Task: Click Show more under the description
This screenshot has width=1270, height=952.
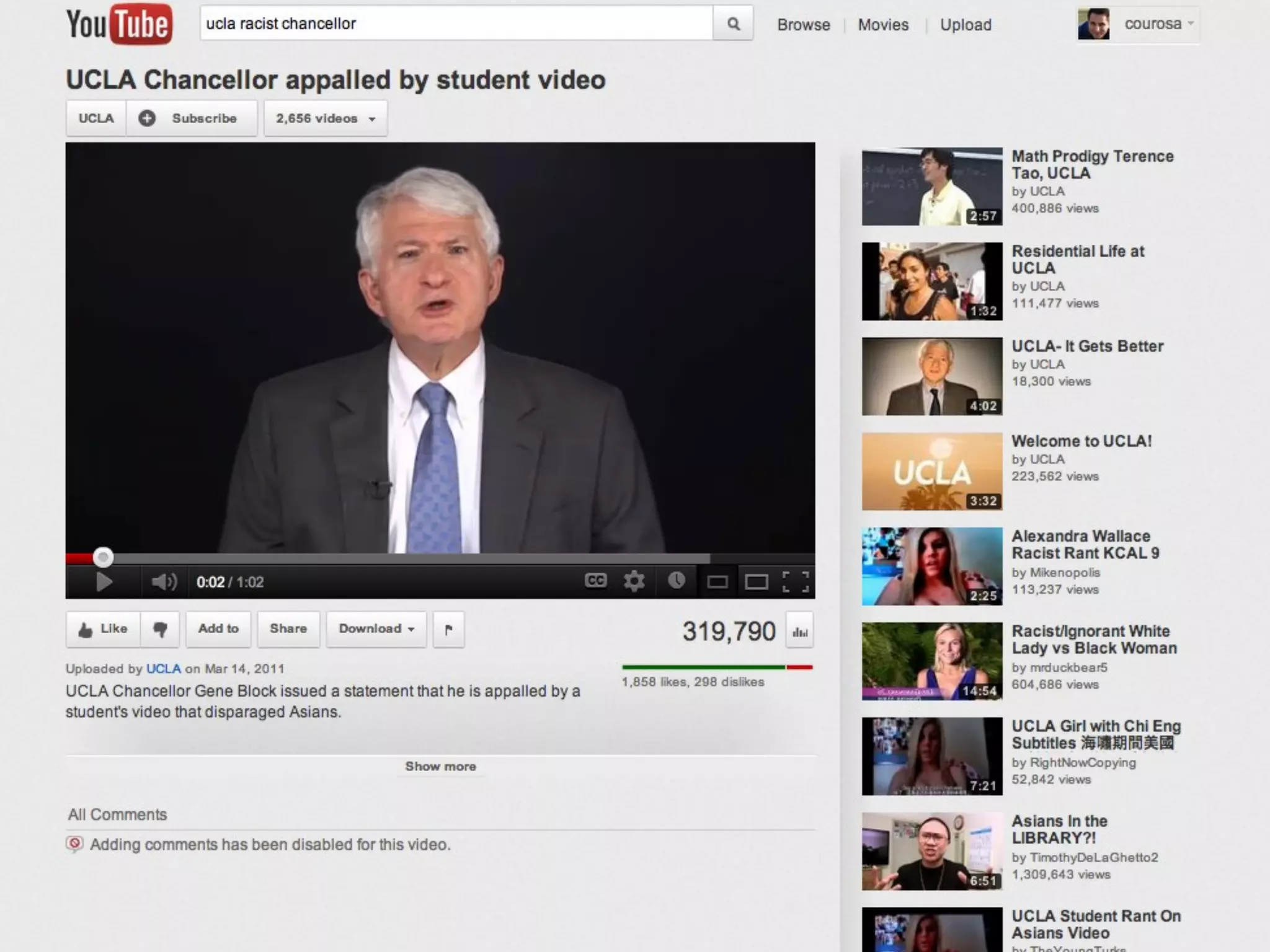Action: coord(440,766)
